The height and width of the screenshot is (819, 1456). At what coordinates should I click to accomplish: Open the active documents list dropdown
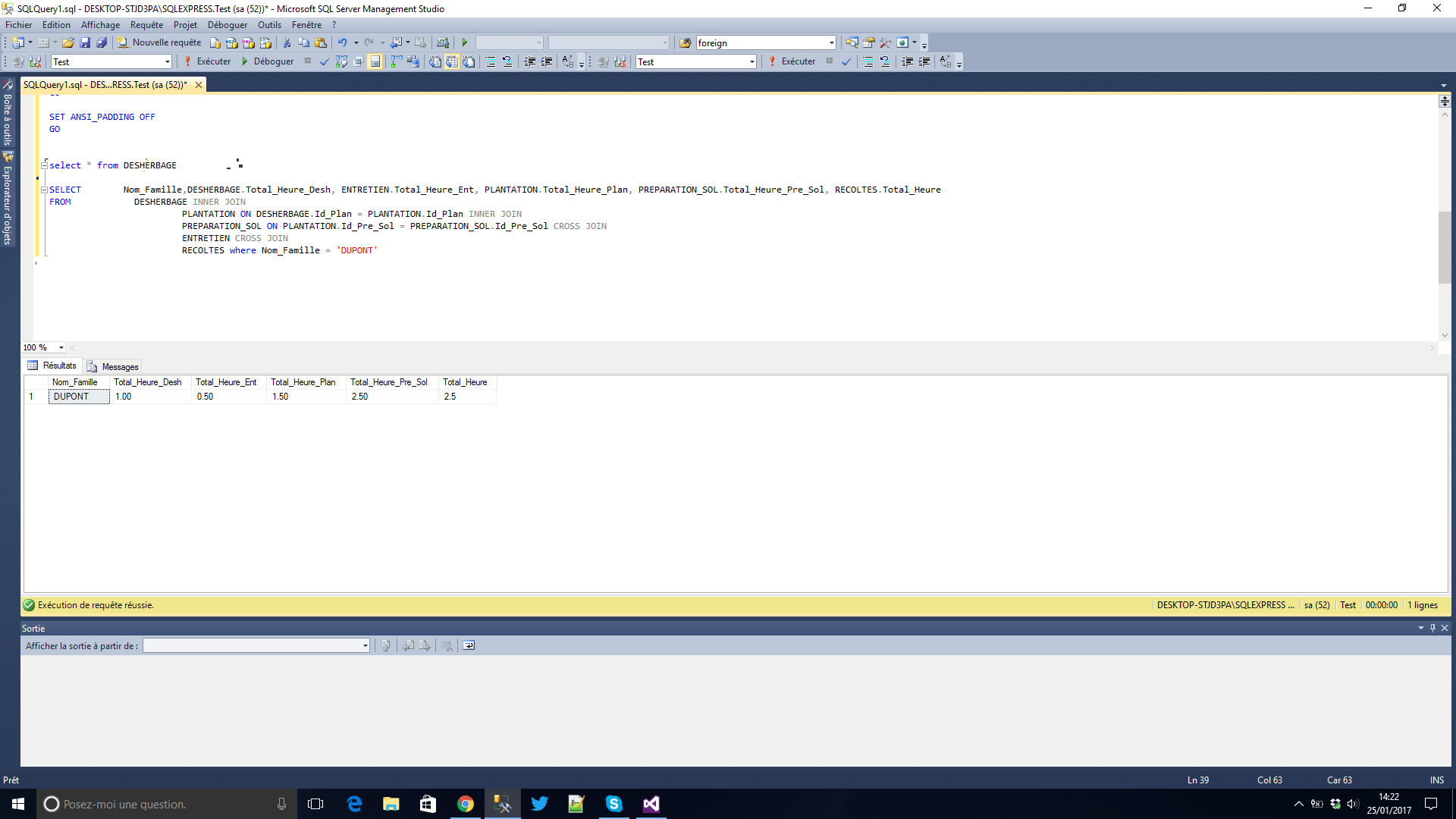click(1443, 86)
